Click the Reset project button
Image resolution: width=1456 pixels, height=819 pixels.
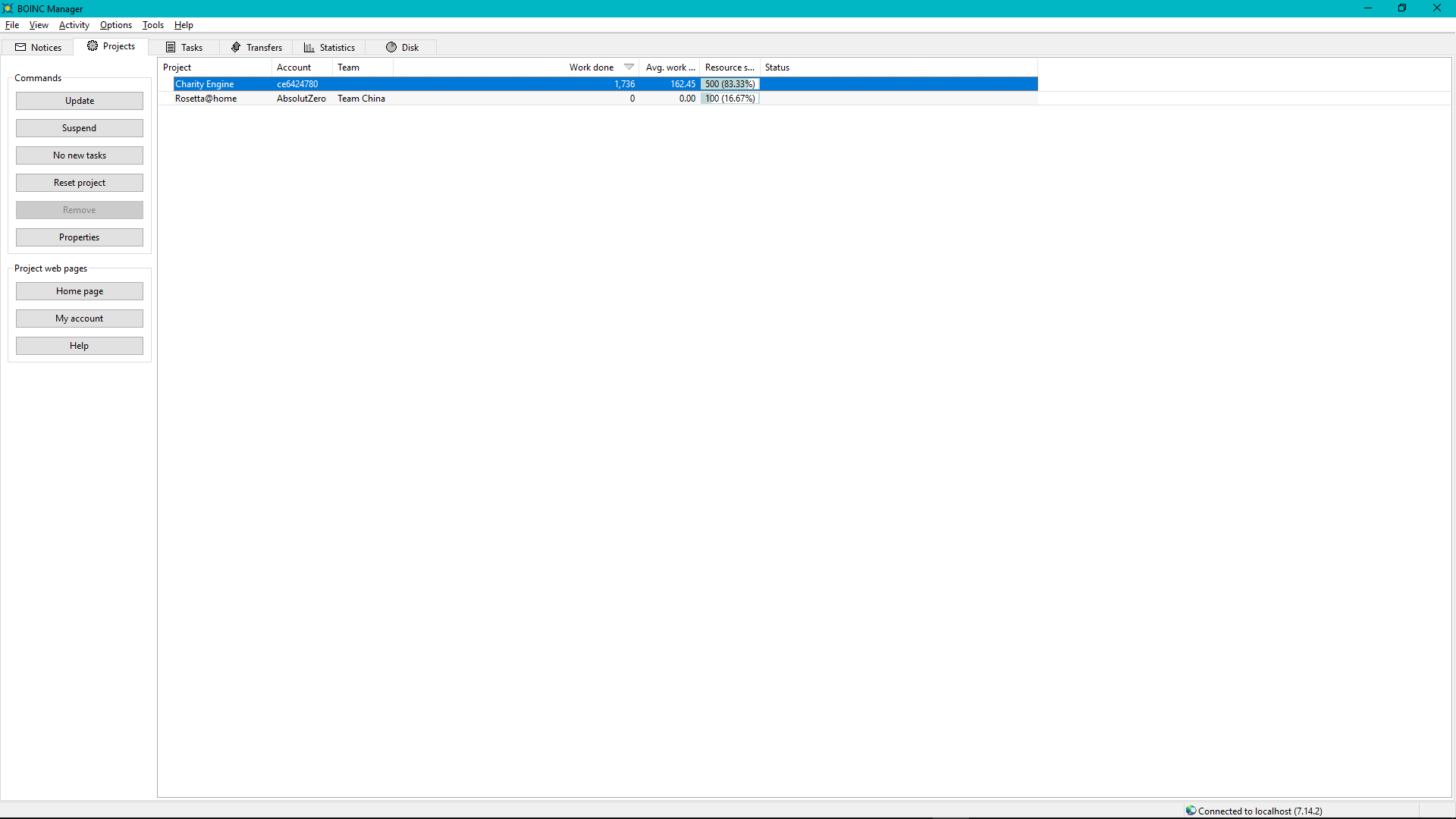pyautogui.click(x=80, y=183)
